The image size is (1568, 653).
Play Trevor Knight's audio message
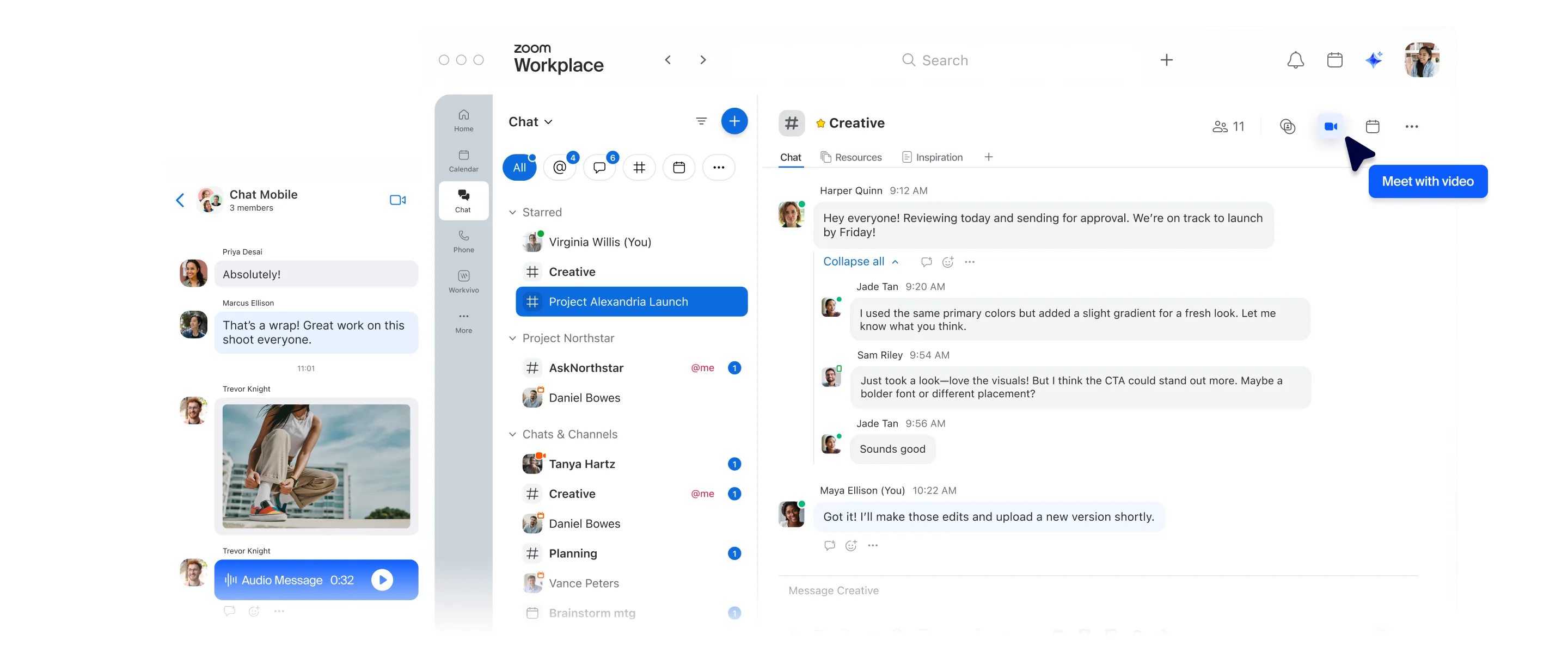[382, 580]
